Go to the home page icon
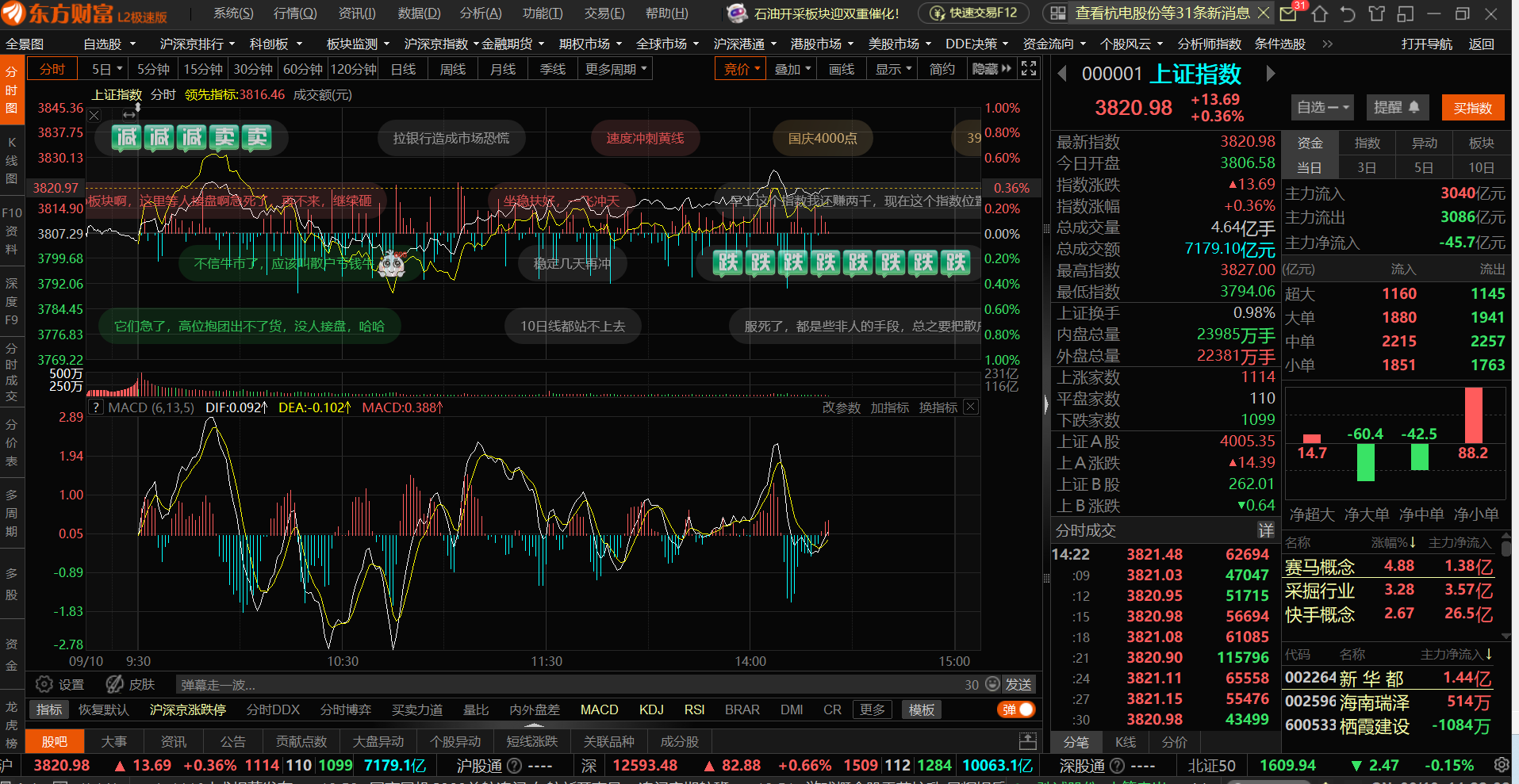This screenshot has width=1519, height=784. (1320, 13)
